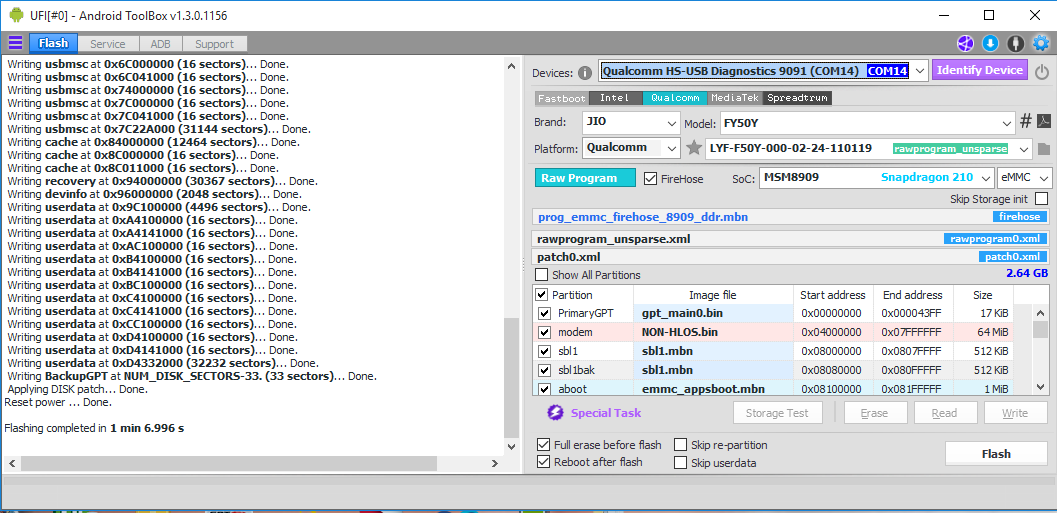Image resolution: width=1057 pixels, height=513 pixels.
Task: Click the log panel scroll right arrow
Action: coord(493,464)
